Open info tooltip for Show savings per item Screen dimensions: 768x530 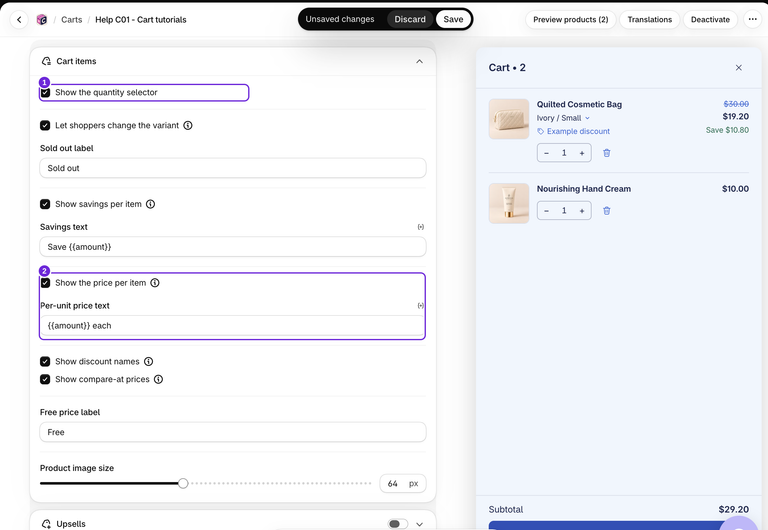pyautogui.click(x=150, y=204)
